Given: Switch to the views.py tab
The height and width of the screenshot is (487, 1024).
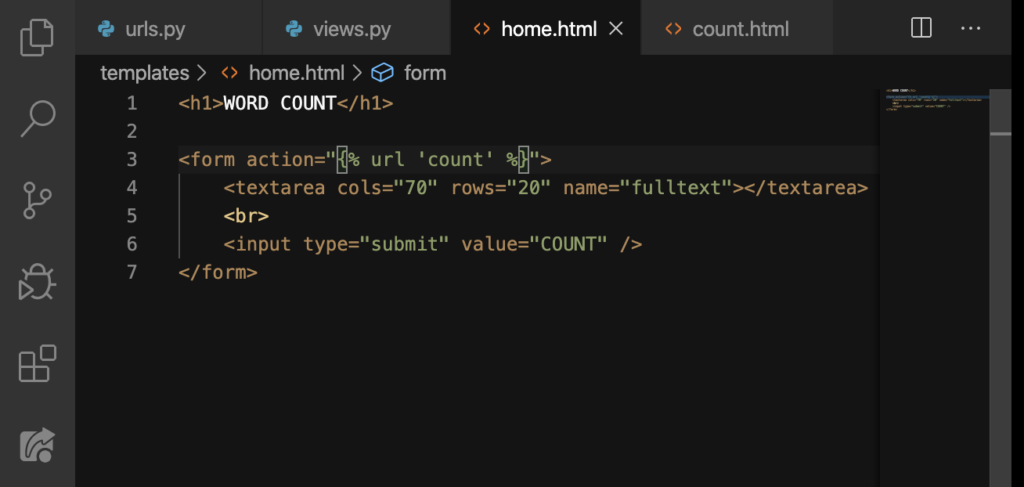Looking at the screenshot, I should tap(357, 28).
